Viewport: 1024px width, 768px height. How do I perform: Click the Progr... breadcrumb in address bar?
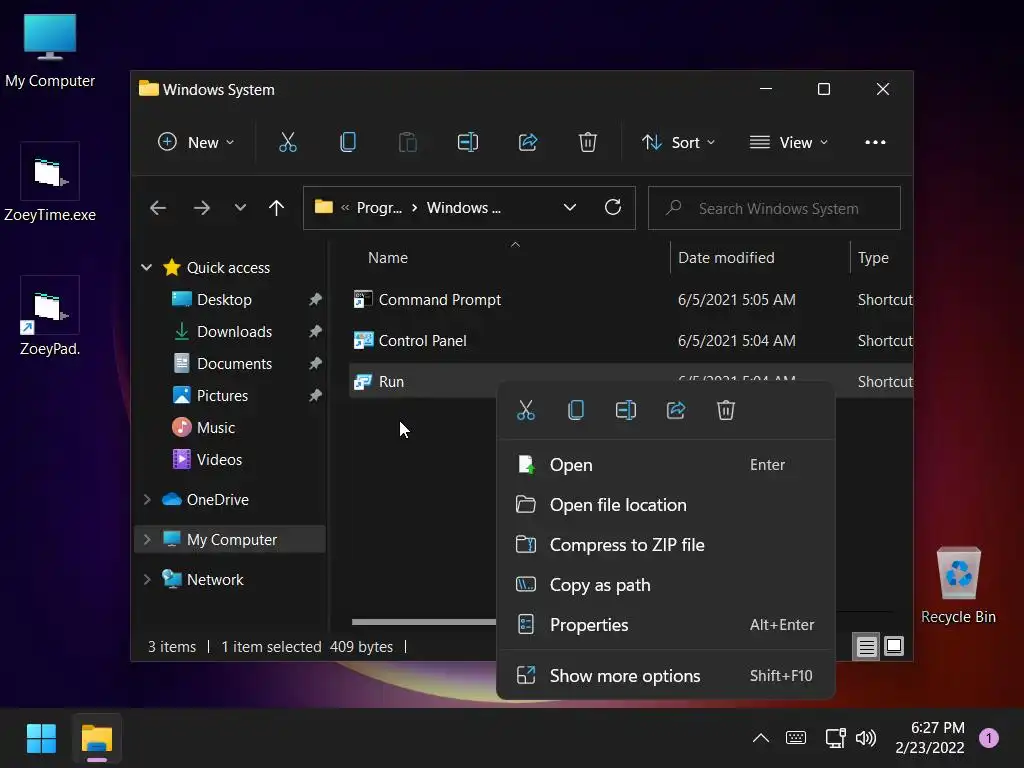[x=379, y=208]
